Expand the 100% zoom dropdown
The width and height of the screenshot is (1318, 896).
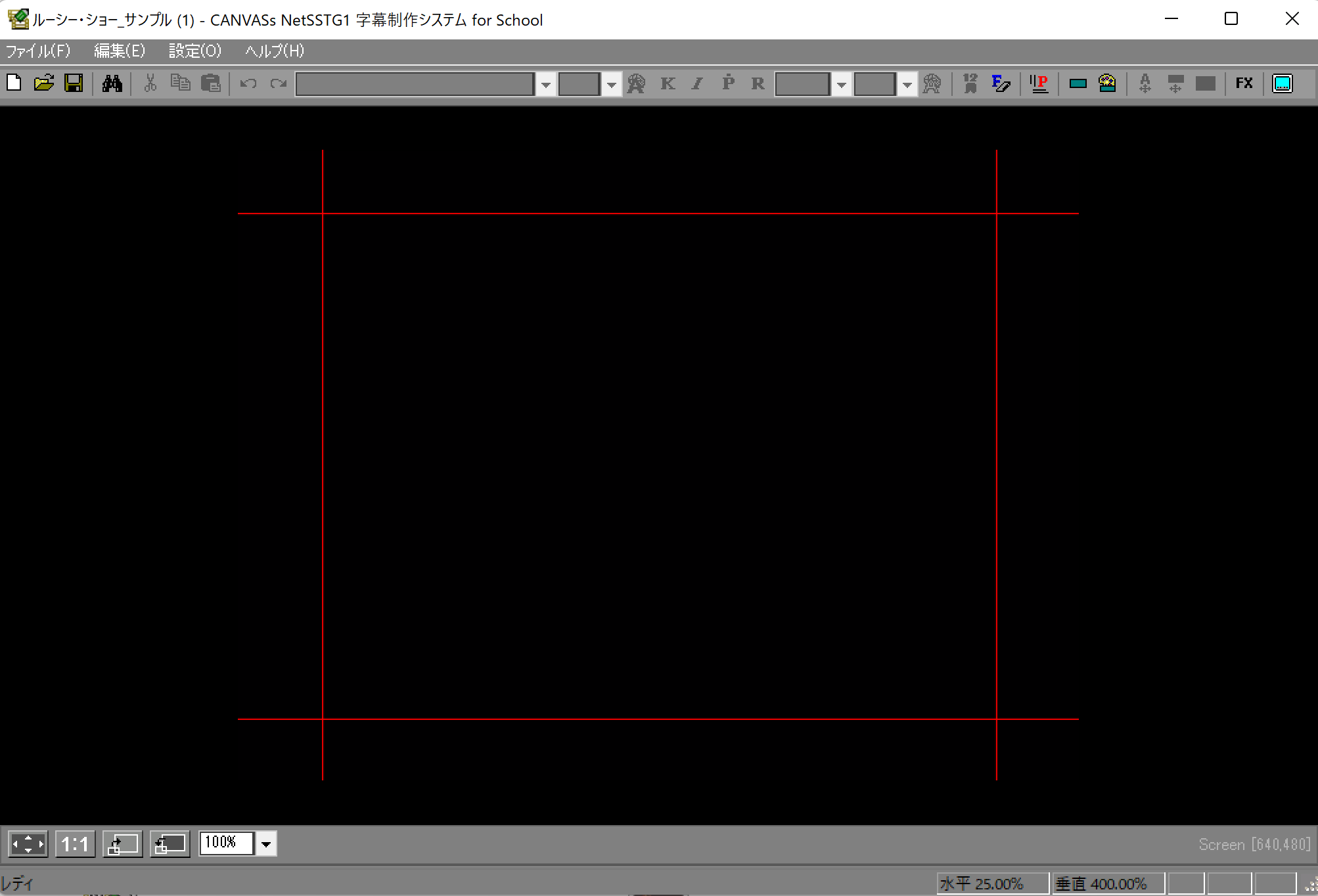click(x=266, y=844)
